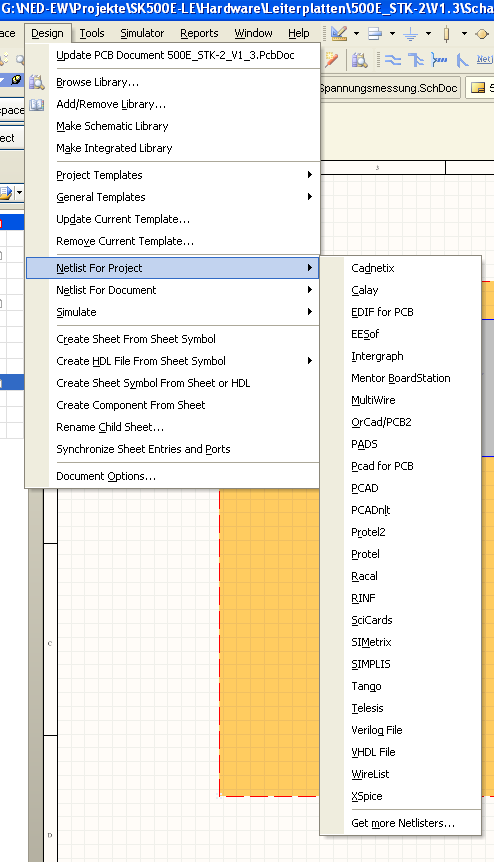Generate Verilog File netlist

[401, 730]
